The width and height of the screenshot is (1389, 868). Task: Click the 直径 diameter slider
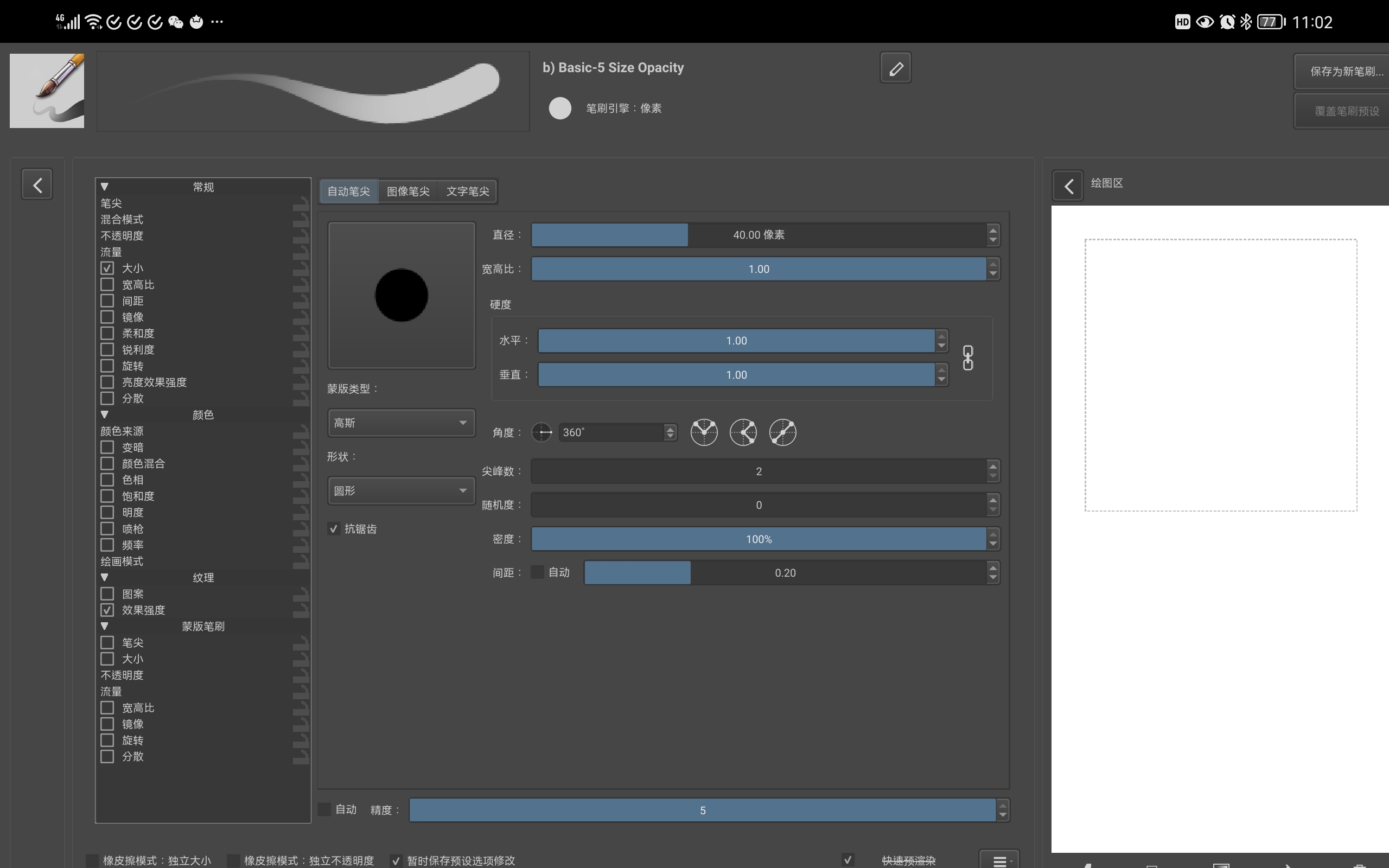click(x=757, y=235)
